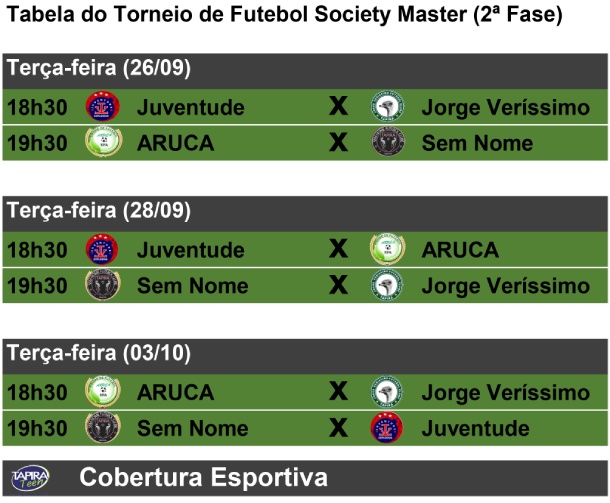Click Sem Nome badge in 28/09 19h30 match
610x503 pixels.
point(103,285)
